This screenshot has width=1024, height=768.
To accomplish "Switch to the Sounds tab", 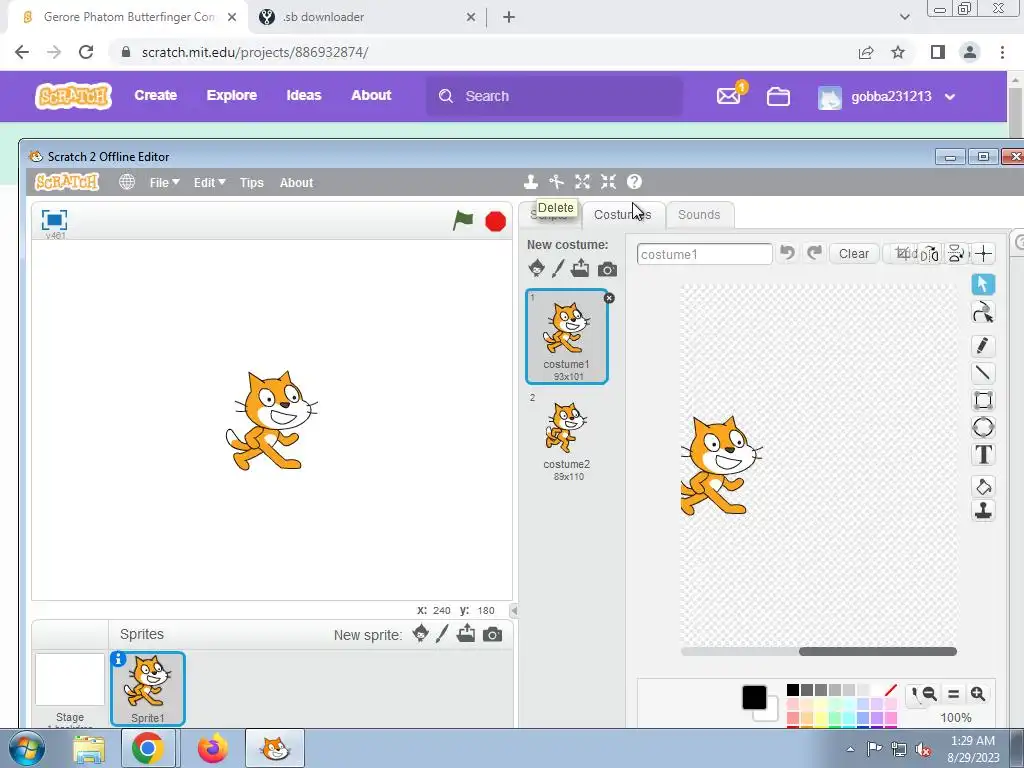I will click(699, 215).
